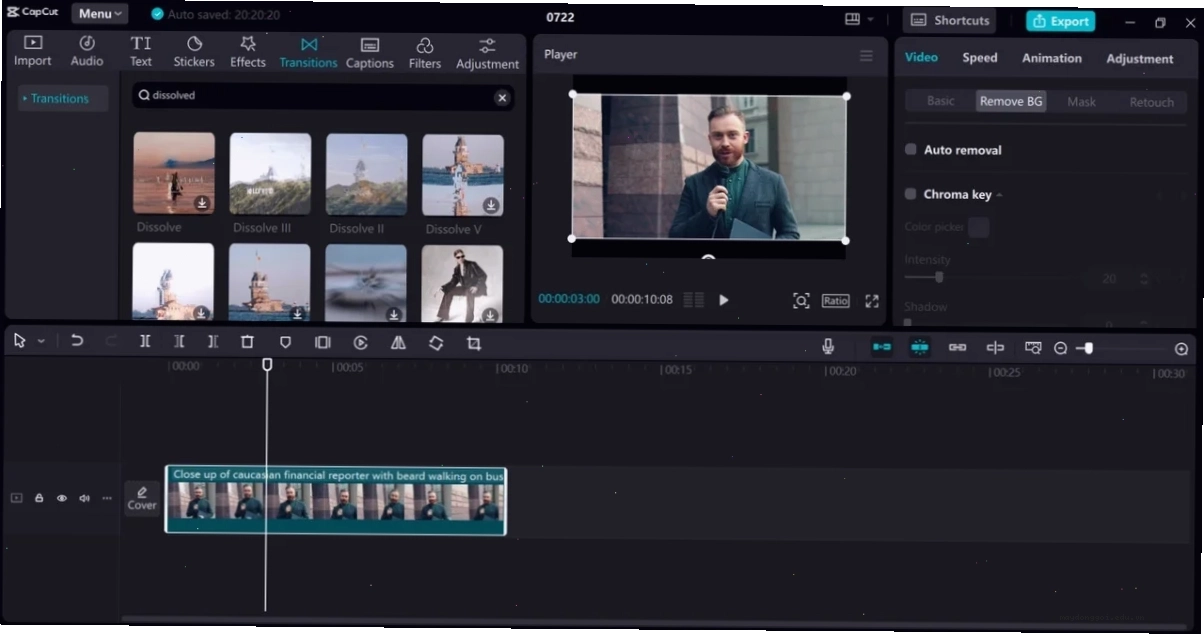Click the Cover button on the track
Viewport: 1204px width, 634px height.
142,498
